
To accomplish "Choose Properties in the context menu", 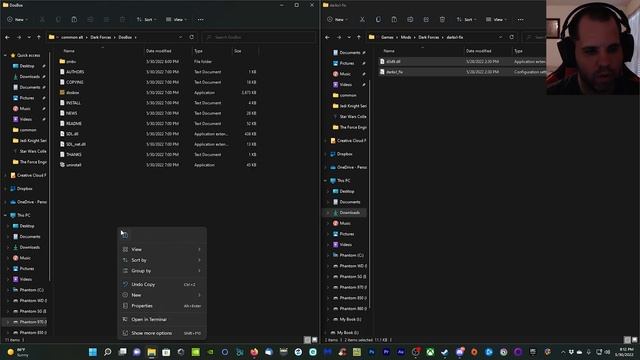I will (162, 306).
